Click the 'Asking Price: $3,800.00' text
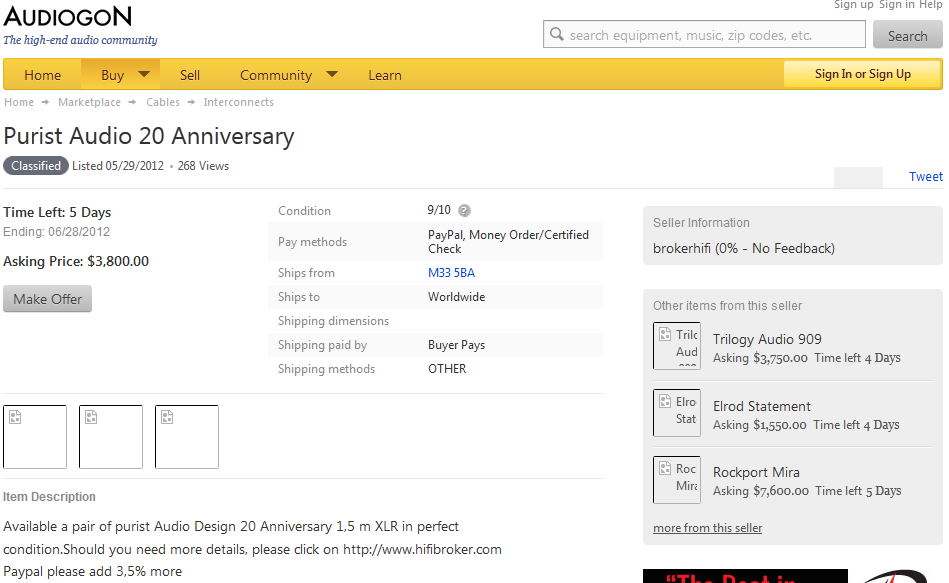Image resolution: width=949 pixels, height=583 pixels. coord(76,262)
